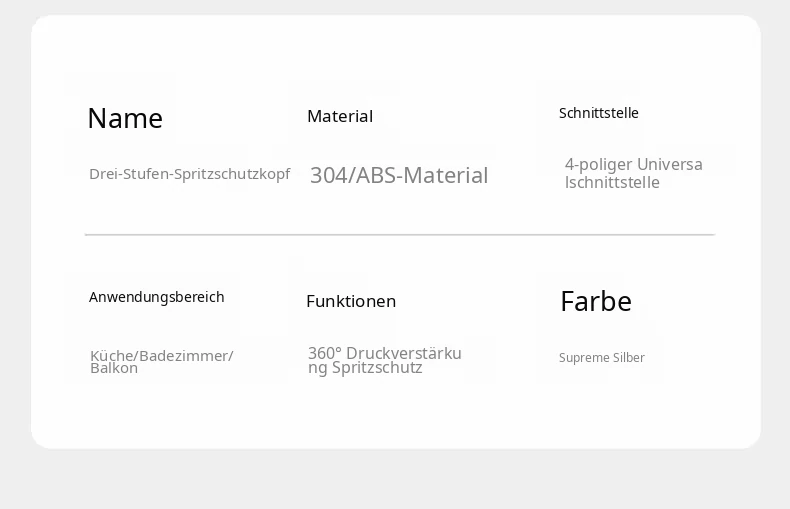Select the 360° Druckverstärkung Spritzschutz text
Screen dimensions: 790x509
[x=384, y=360]
